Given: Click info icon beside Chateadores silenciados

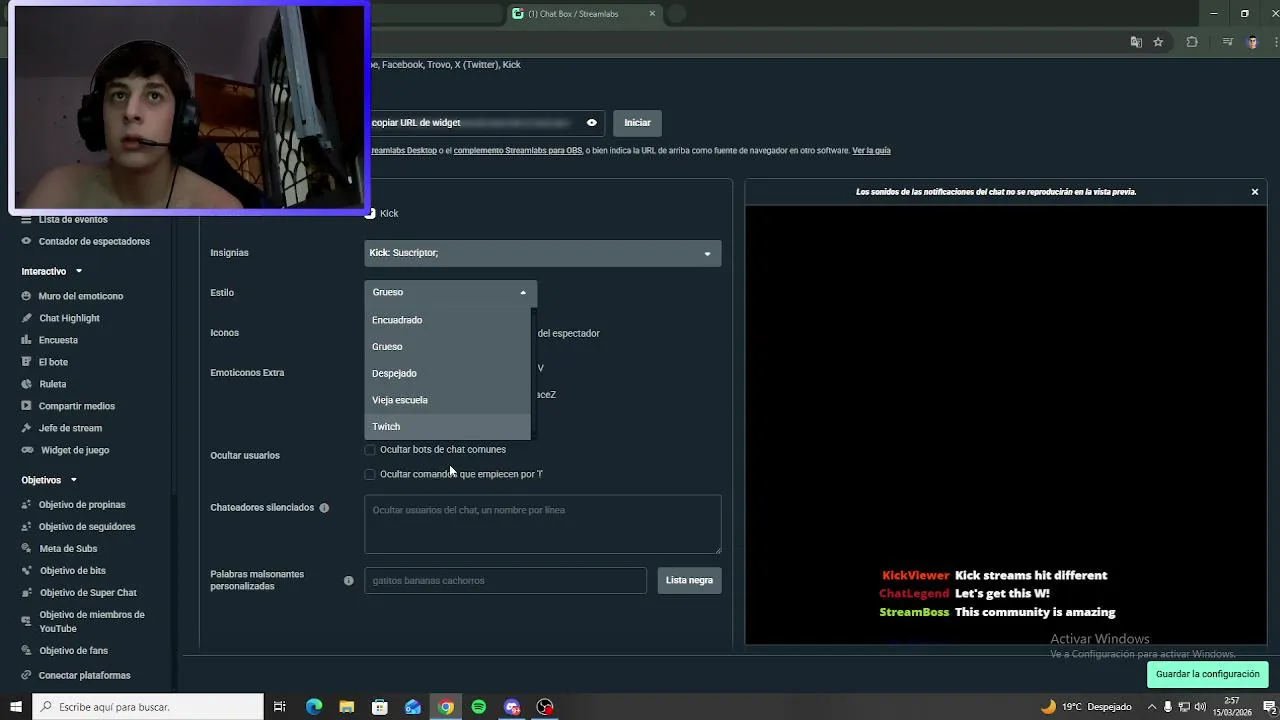Looking at the screenshot, I should click(324, 508).
